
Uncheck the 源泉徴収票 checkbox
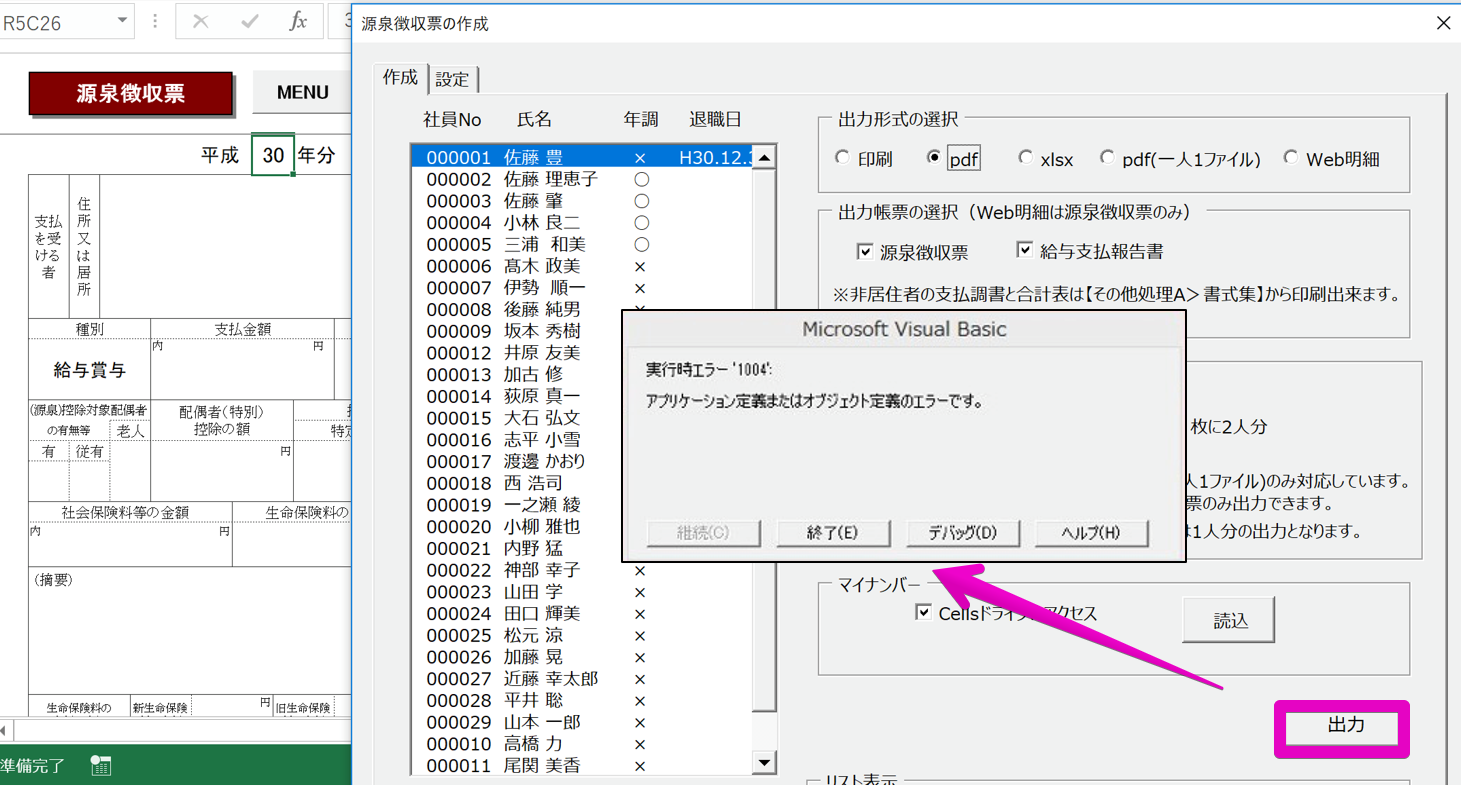click(x=865, y=252)
